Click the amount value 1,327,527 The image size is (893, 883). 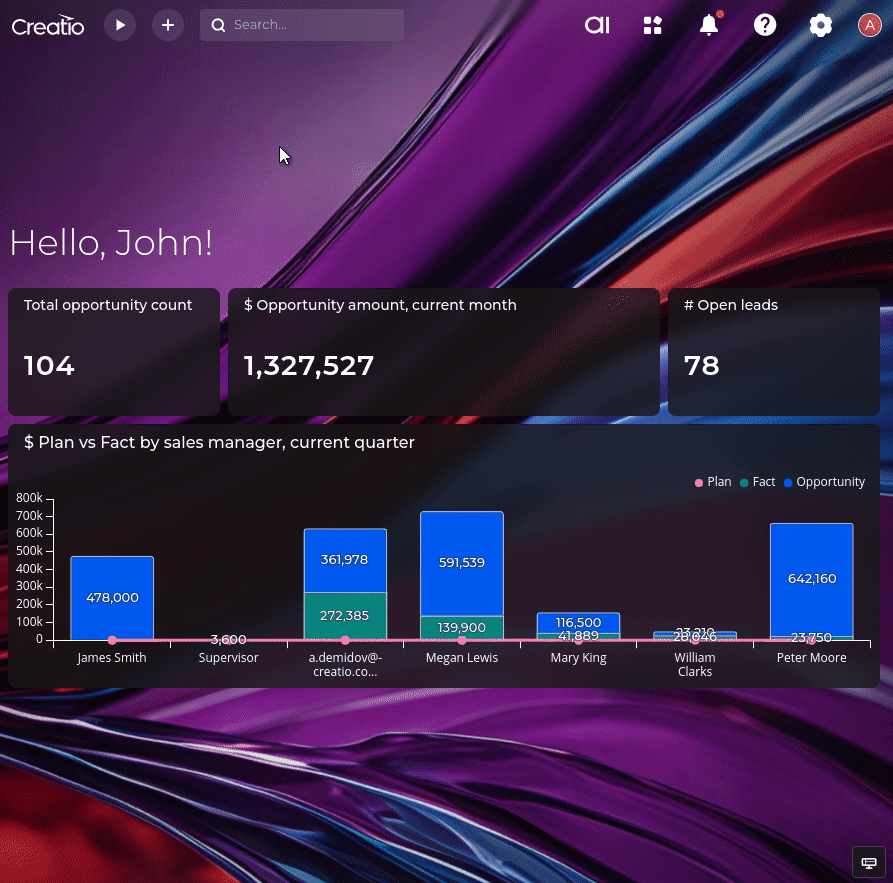309,366
